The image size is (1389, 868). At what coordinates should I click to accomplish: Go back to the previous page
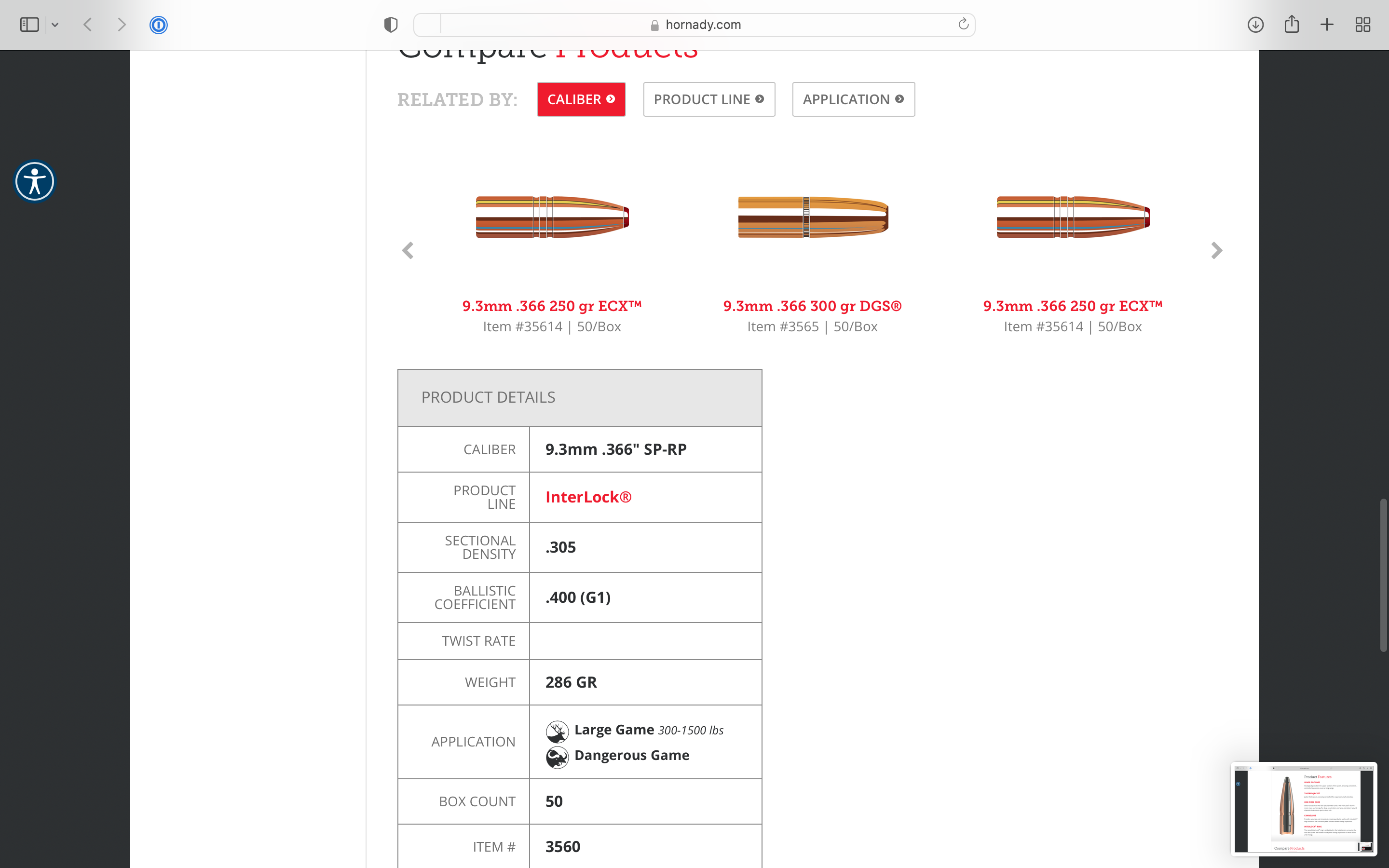[x=88, y=25]
